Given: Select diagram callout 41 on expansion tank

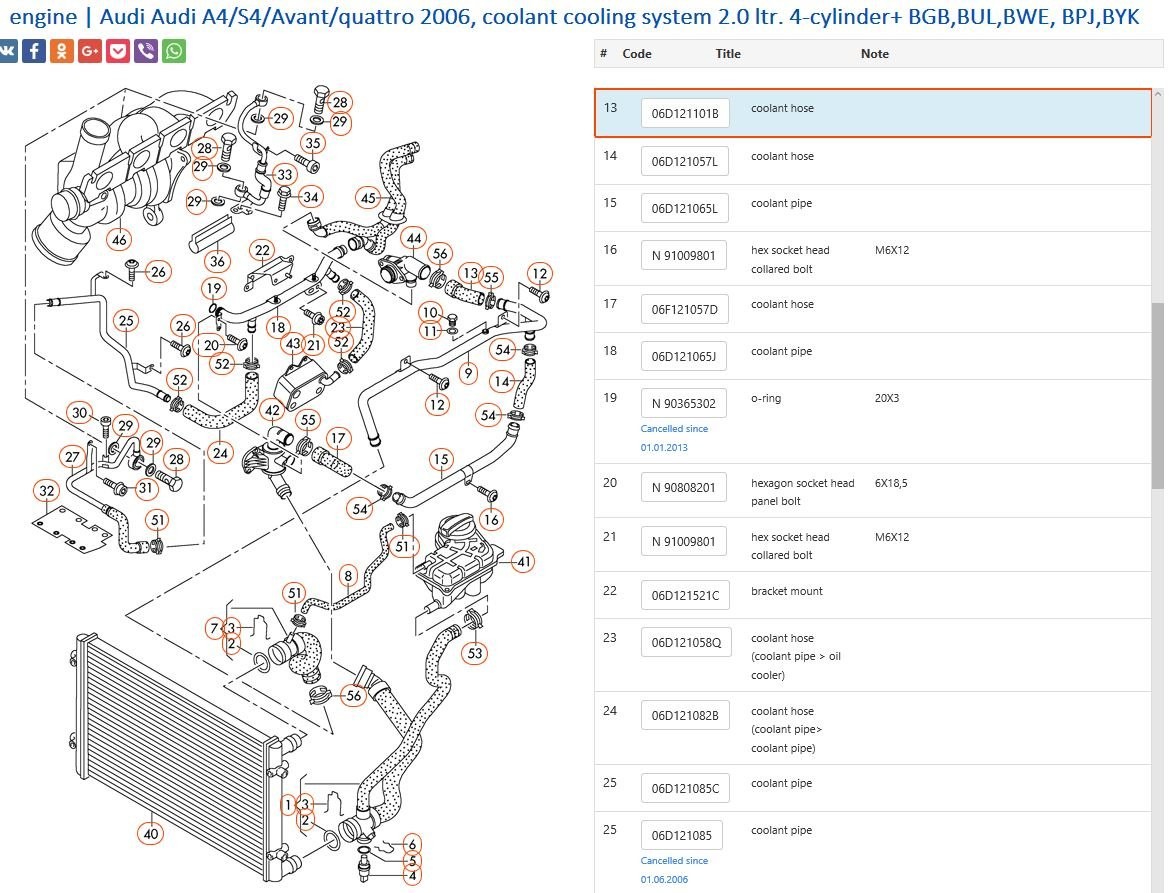Looking at the screenshot, I should 523,561.
